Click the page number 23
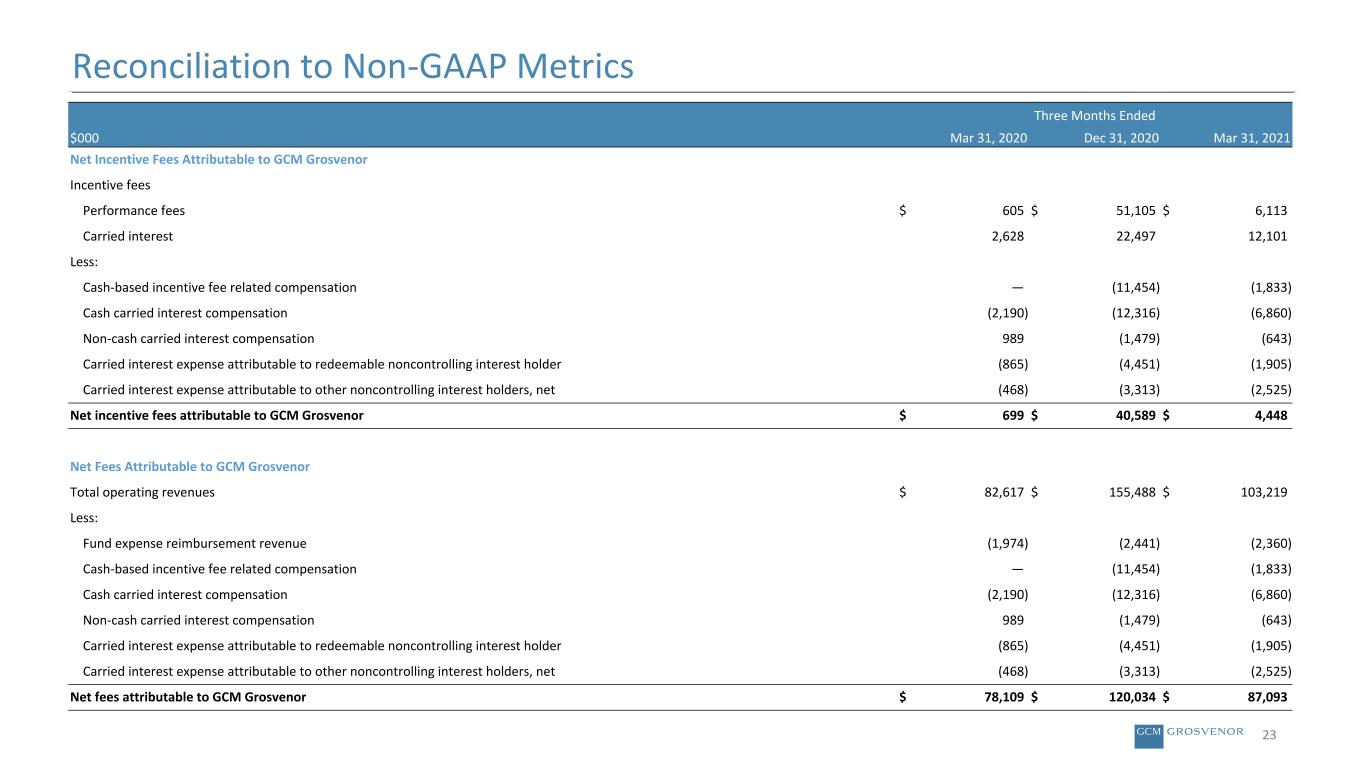 (1270, 735)
